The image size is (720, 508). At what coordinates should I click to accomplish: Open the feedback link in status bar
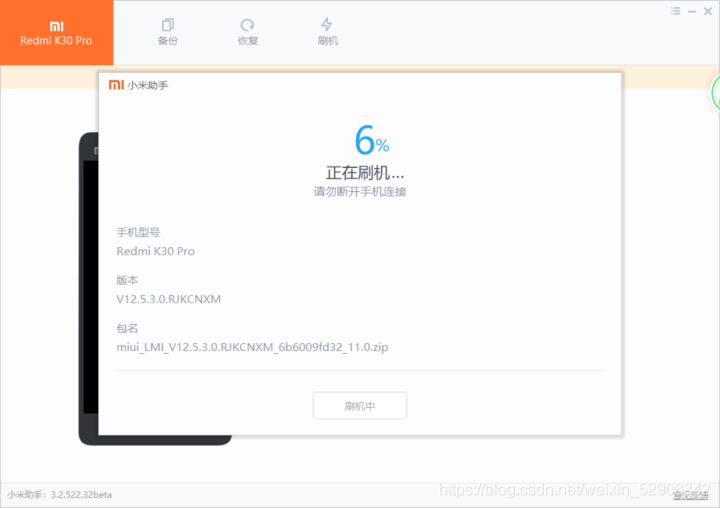[x=691, y=495]
